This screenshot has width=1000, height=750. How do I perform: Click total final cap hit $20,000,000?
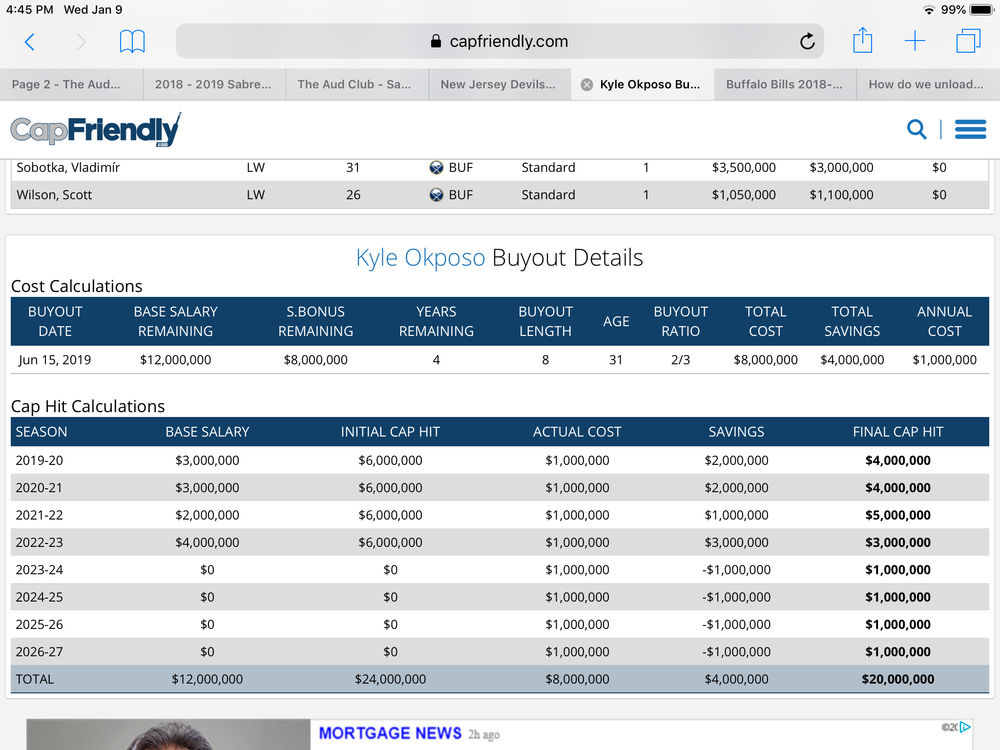click(898, 679)
